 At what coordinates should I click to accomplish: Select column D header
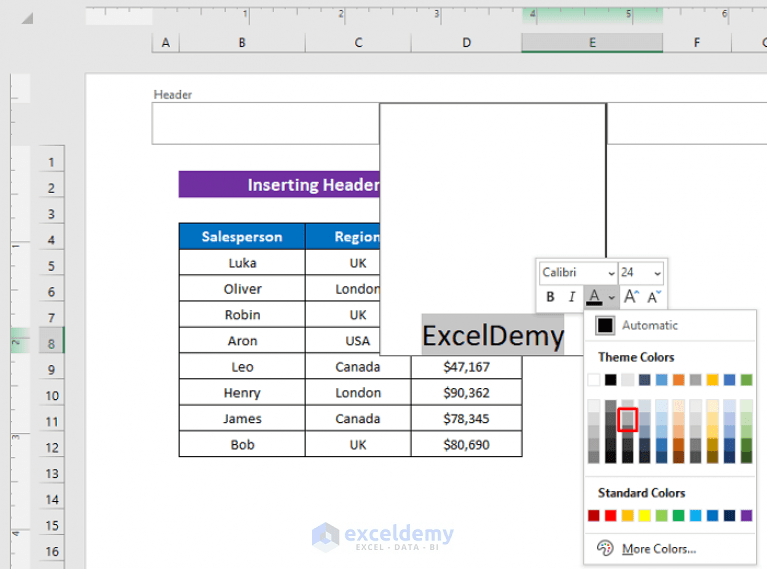tap(467, 43)
